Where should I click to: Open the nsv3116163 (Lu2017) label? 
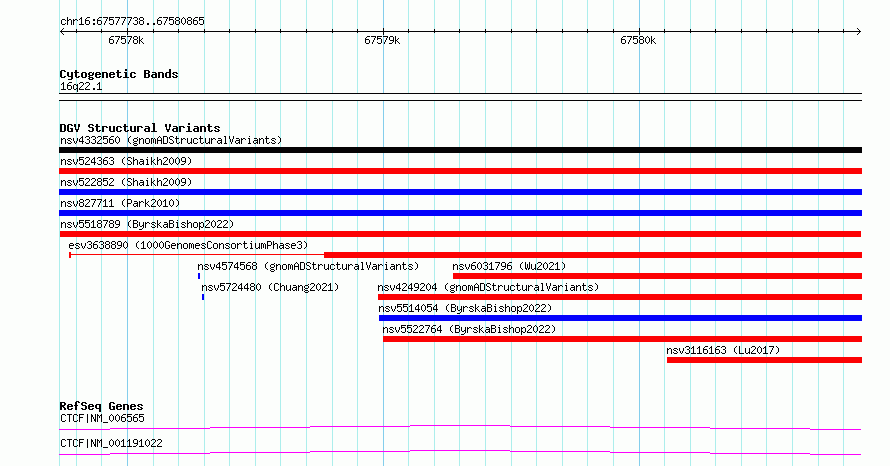click(723, 350)
